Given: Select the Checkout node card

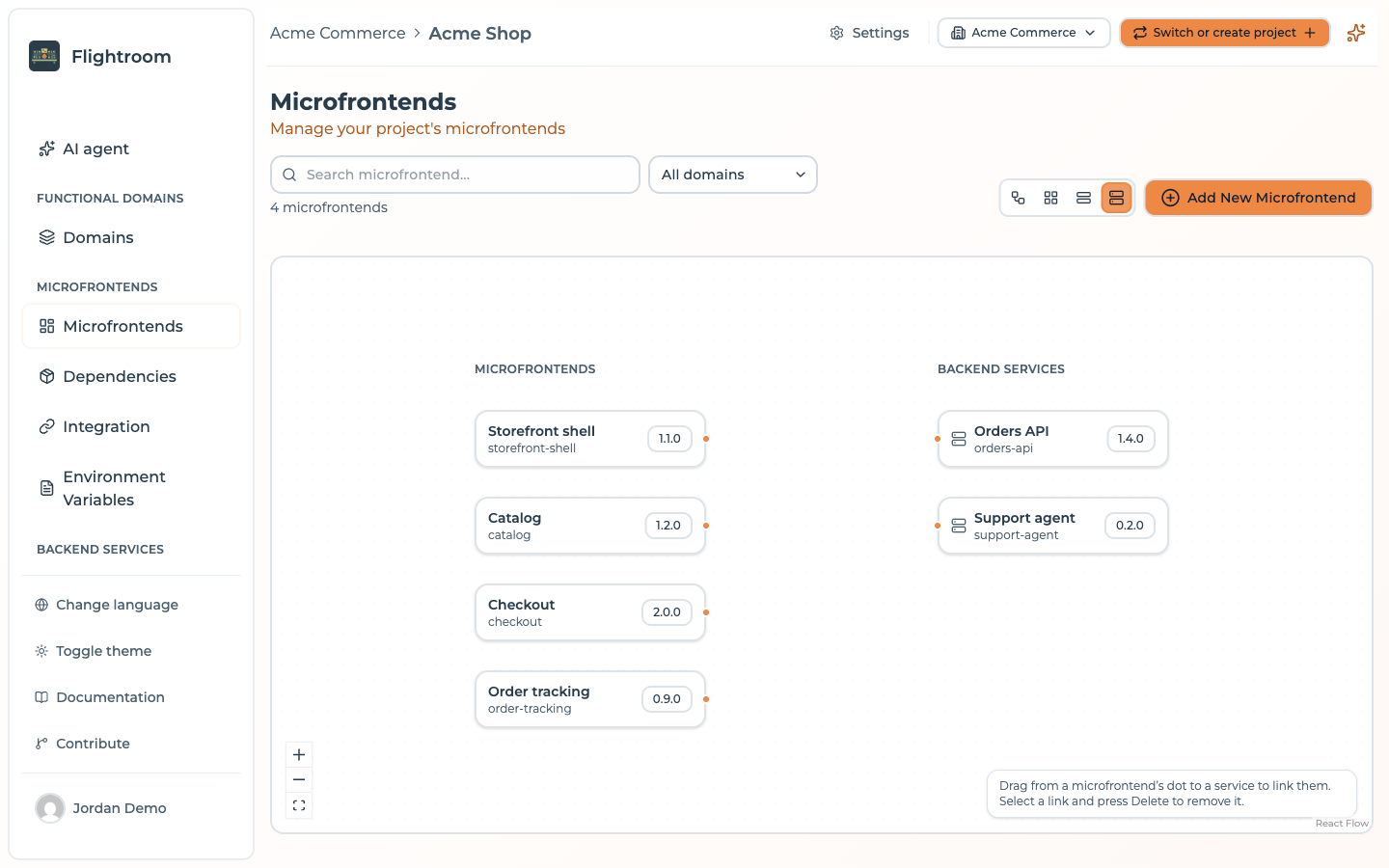Looking at the screenshot, I should (590, 612).
